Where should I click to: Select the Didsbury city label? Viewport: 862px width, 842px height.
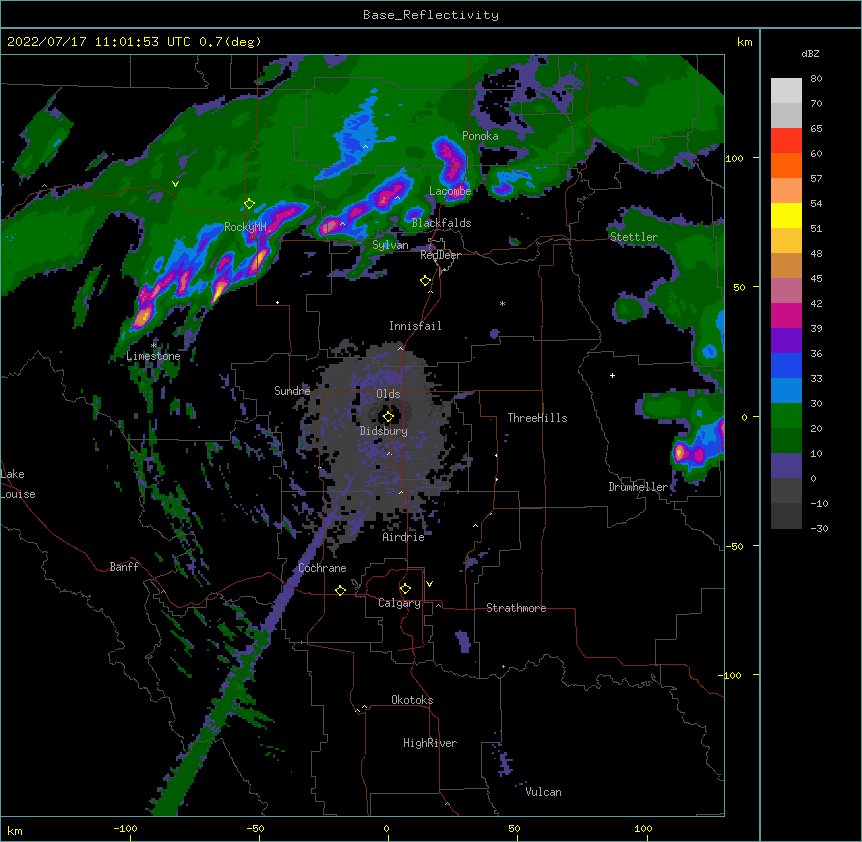click(x=383, y=431)
